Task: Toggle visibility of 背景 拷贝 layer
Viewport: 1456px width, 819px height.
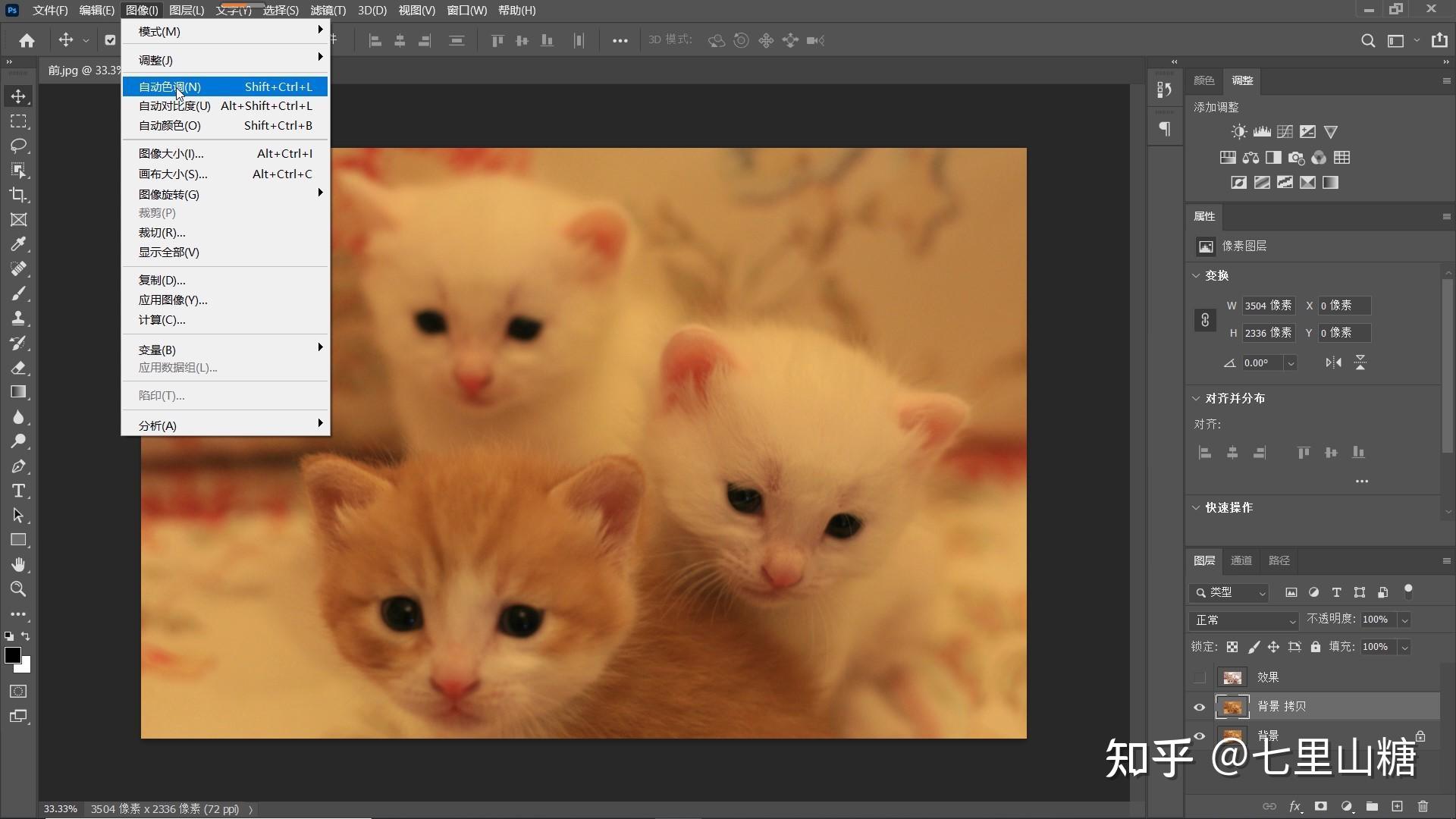Action: [x=1199, y=708]
